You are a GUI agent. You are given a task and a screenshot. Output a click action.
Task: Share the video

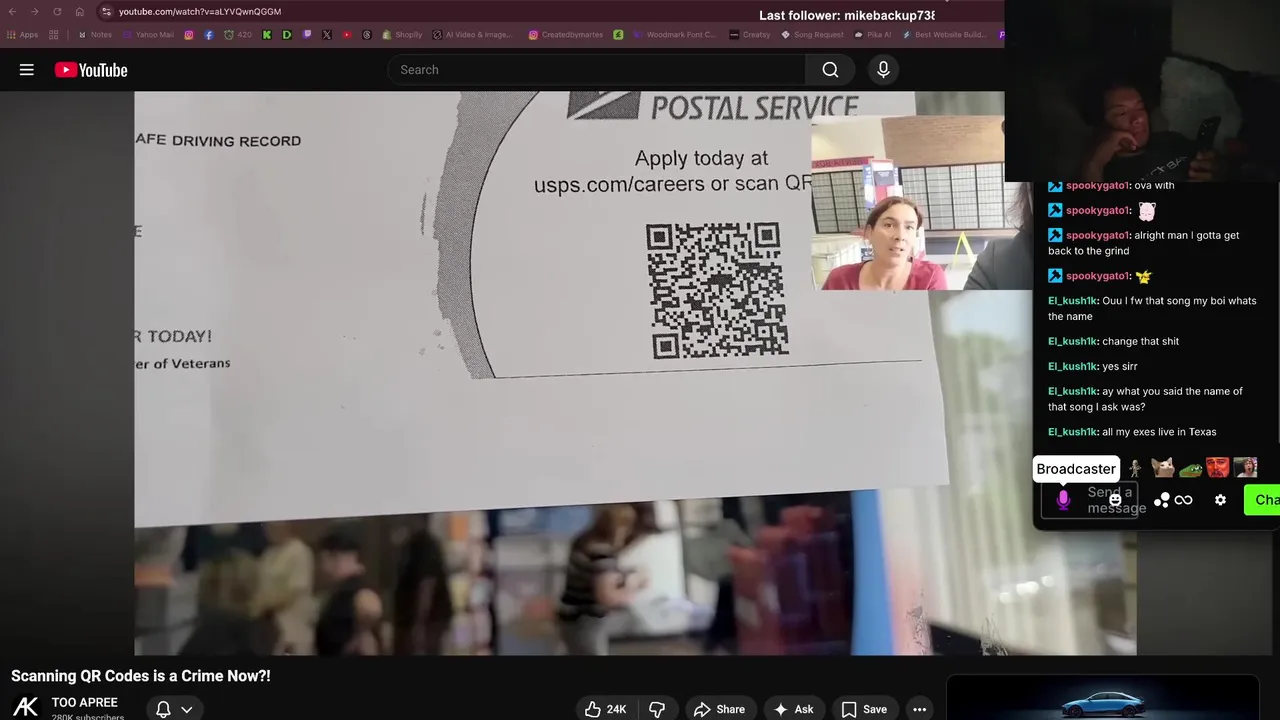(719, 709)
